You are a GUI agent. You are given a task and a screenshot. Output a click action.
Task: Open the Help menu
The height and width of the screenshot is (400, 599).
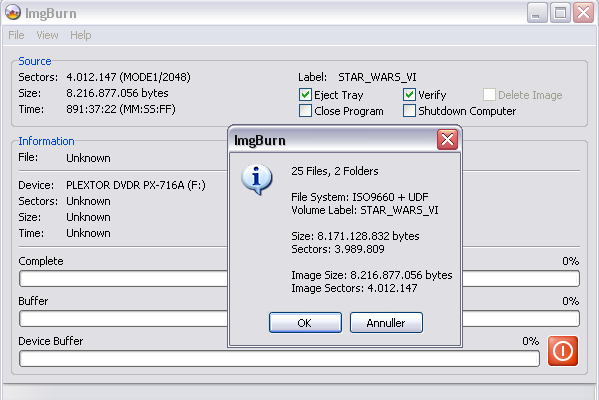81,35
